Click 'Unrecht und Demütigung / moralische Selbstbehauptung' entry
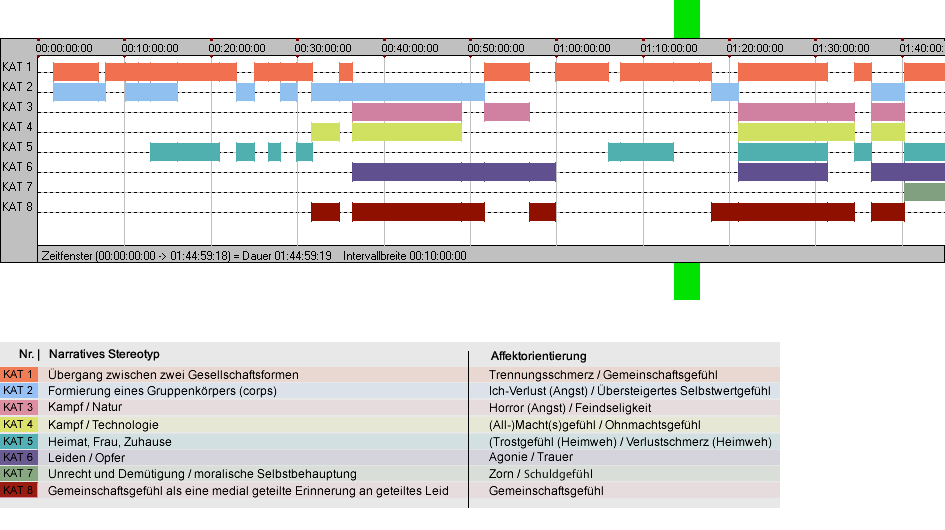This screenshot has height=530, width=945. tap(202, 474)
